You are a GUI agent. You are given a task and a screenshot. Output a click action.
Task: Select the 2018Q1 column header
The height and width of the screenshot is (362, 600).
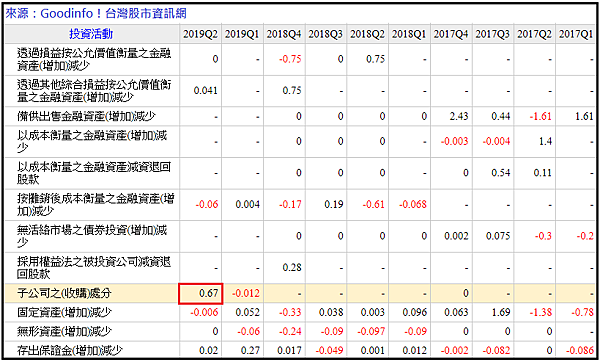(409, 34)
